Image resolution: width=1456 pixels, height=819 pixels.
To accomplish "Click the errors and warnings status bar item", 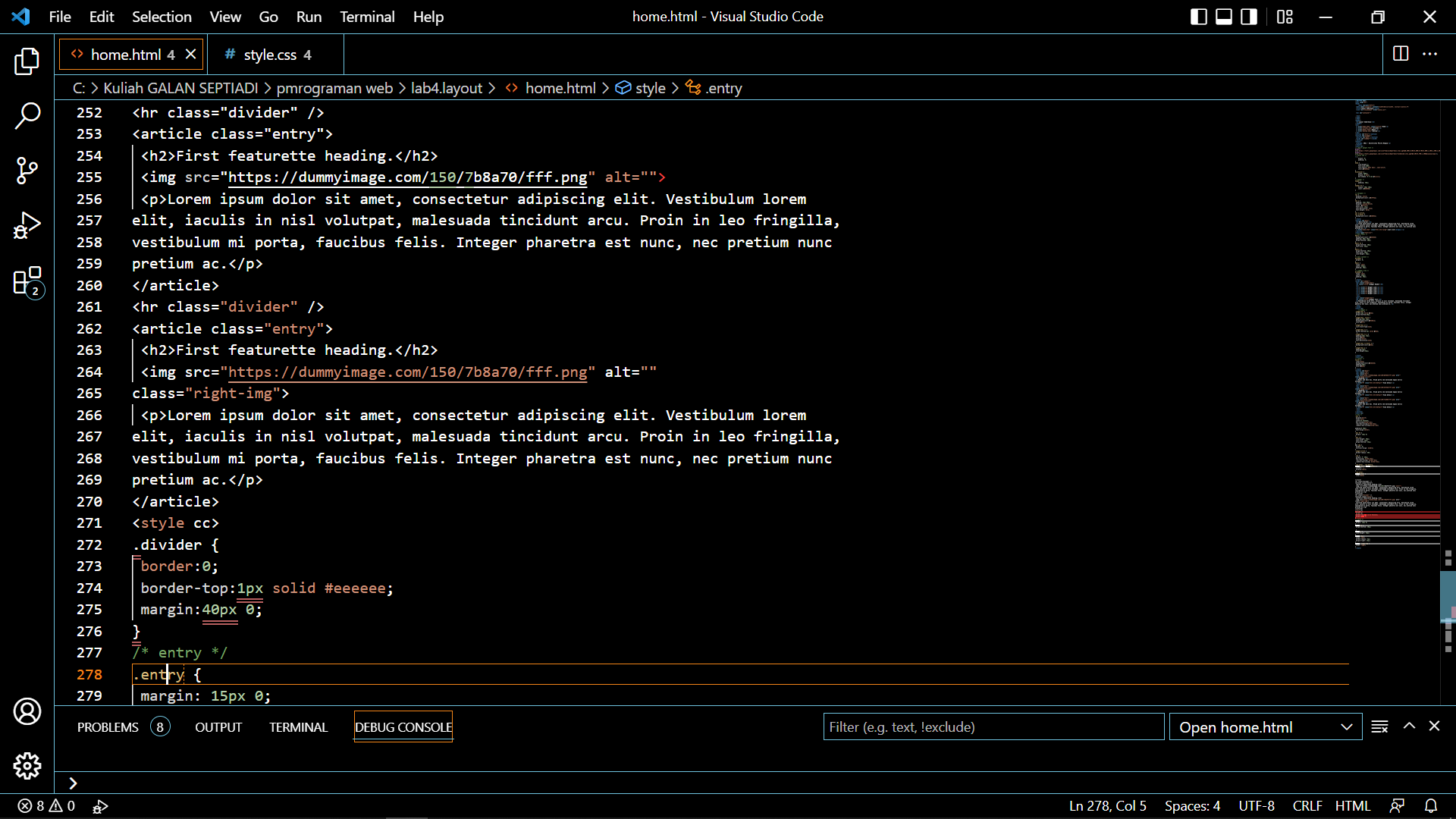I will pyautogui.click(x=45, y=806).
